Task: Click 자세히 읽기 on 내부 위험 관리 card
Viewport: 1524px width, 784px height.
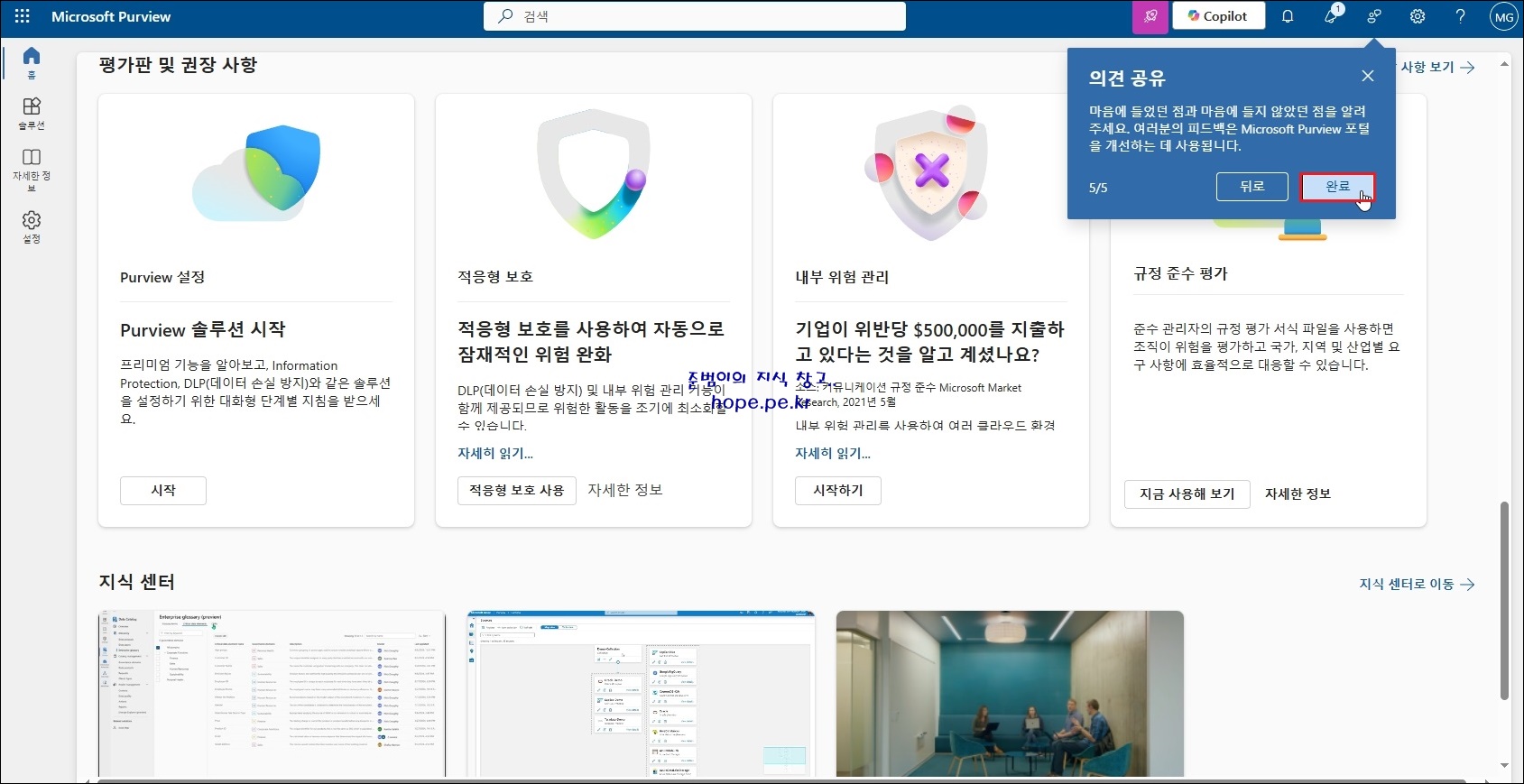Action: pyautogui.click(x=833, y=453)
